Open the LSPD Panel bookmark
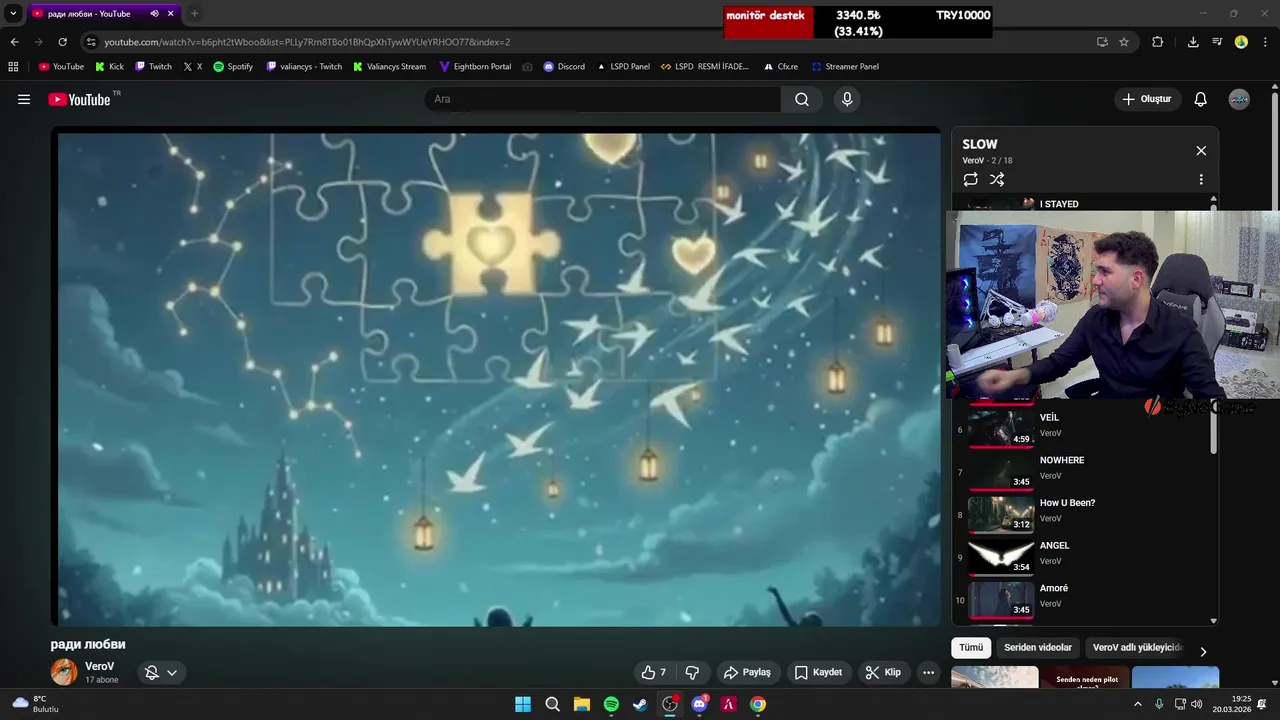This screenshot has width=1280, height=720. coord(623,67)
